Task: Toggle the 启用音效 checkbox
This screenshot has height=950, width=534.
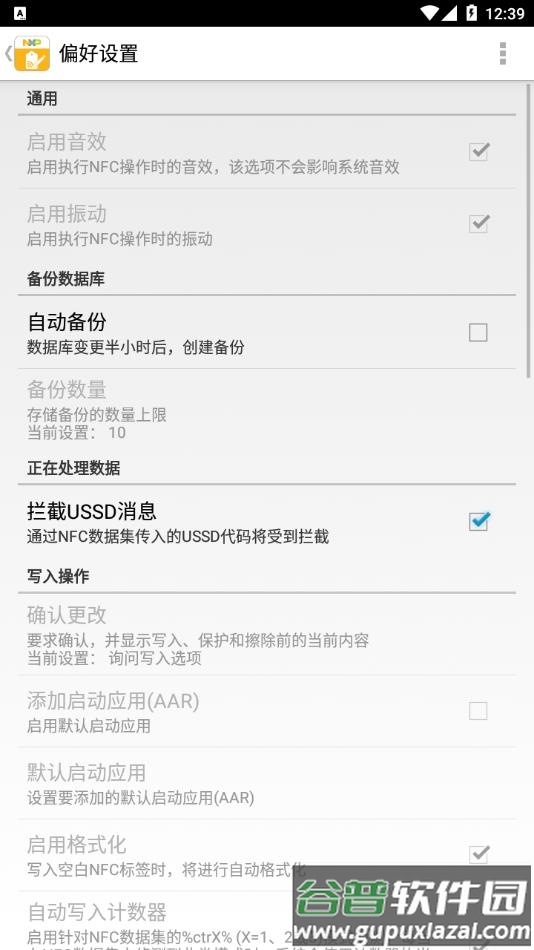Action: (479, 151)
